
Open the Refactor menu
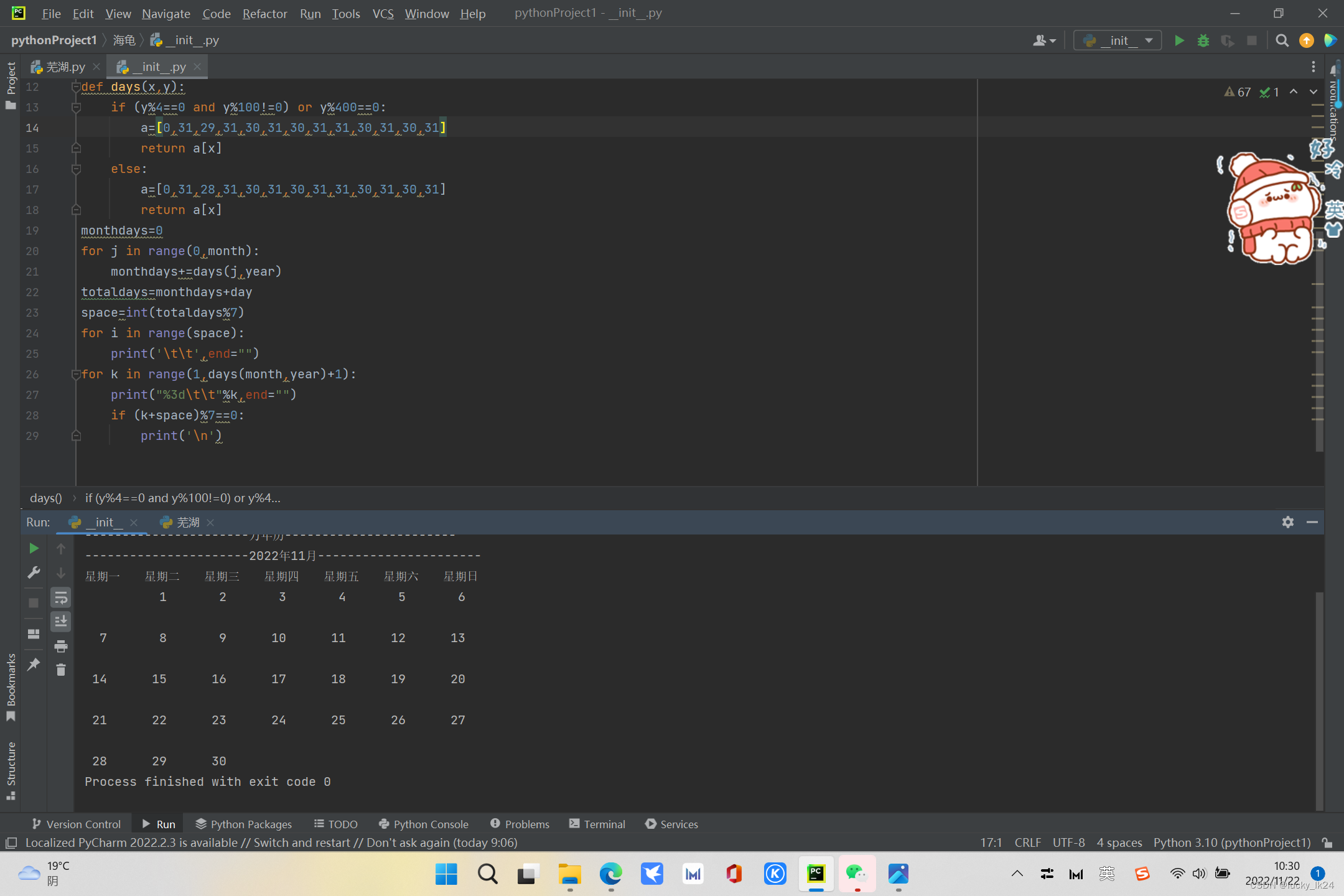point(264,13)
